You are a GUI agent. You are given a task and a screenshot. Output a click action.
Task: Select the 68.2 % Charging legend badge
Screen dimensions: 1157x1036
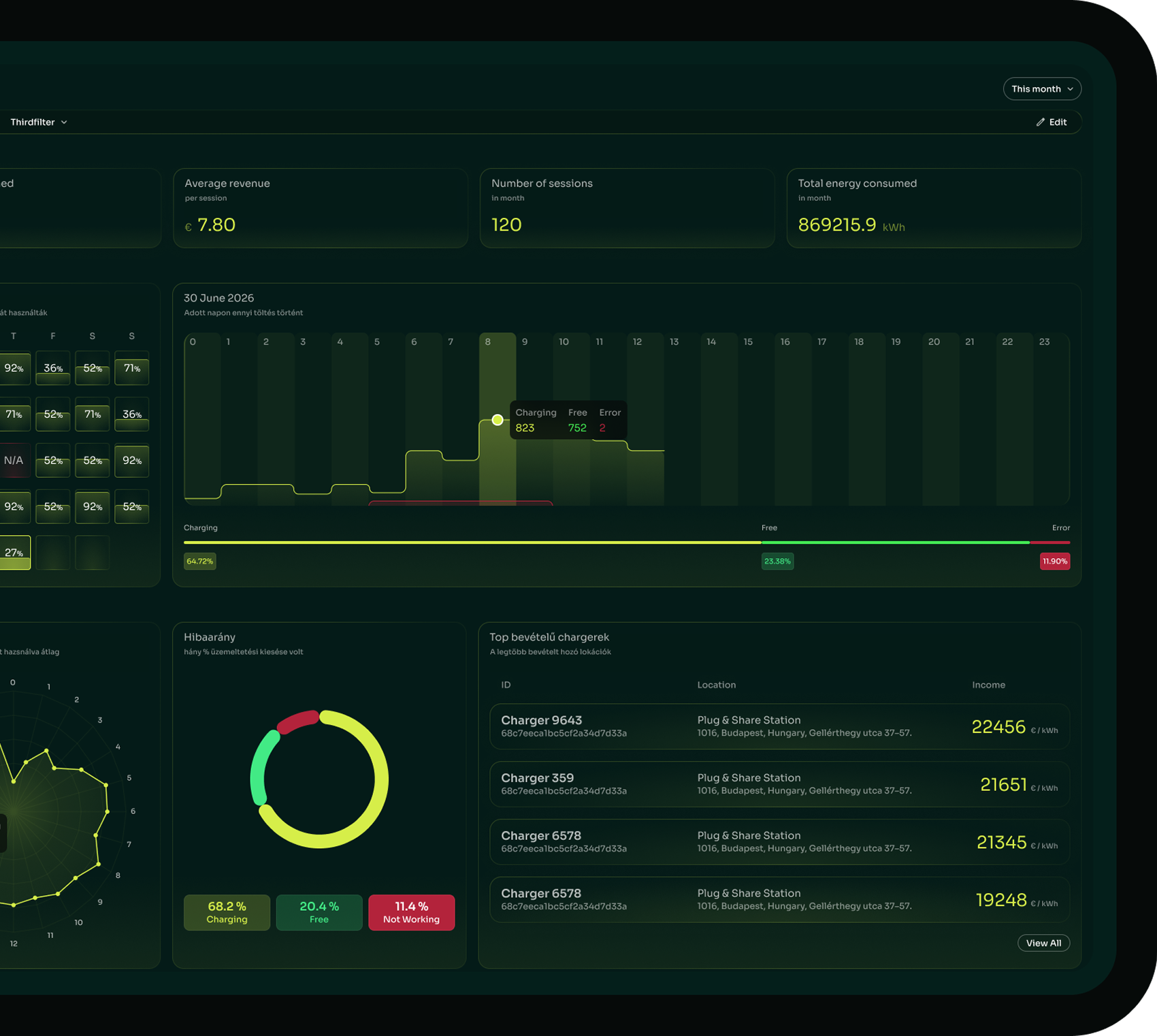tap(227, 912)
